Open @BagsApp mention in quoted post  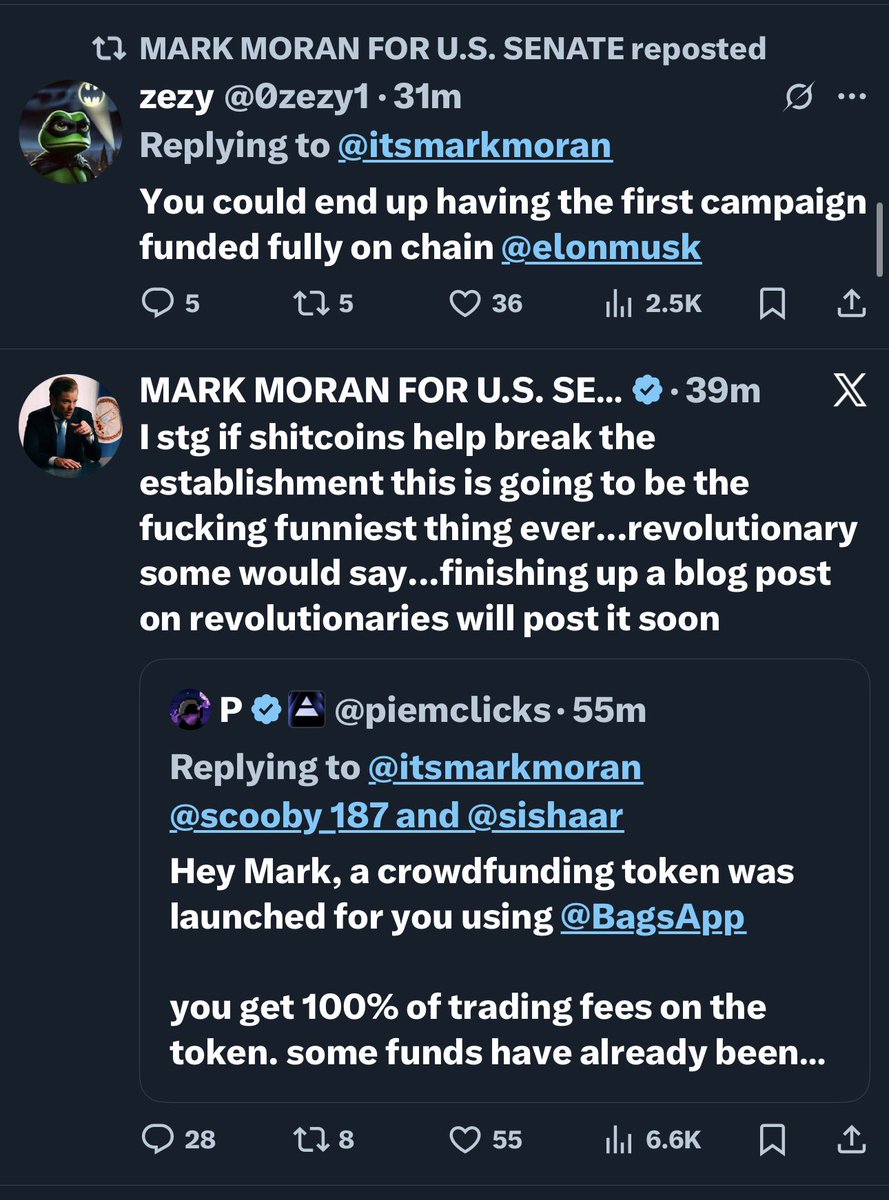(652, 916)
